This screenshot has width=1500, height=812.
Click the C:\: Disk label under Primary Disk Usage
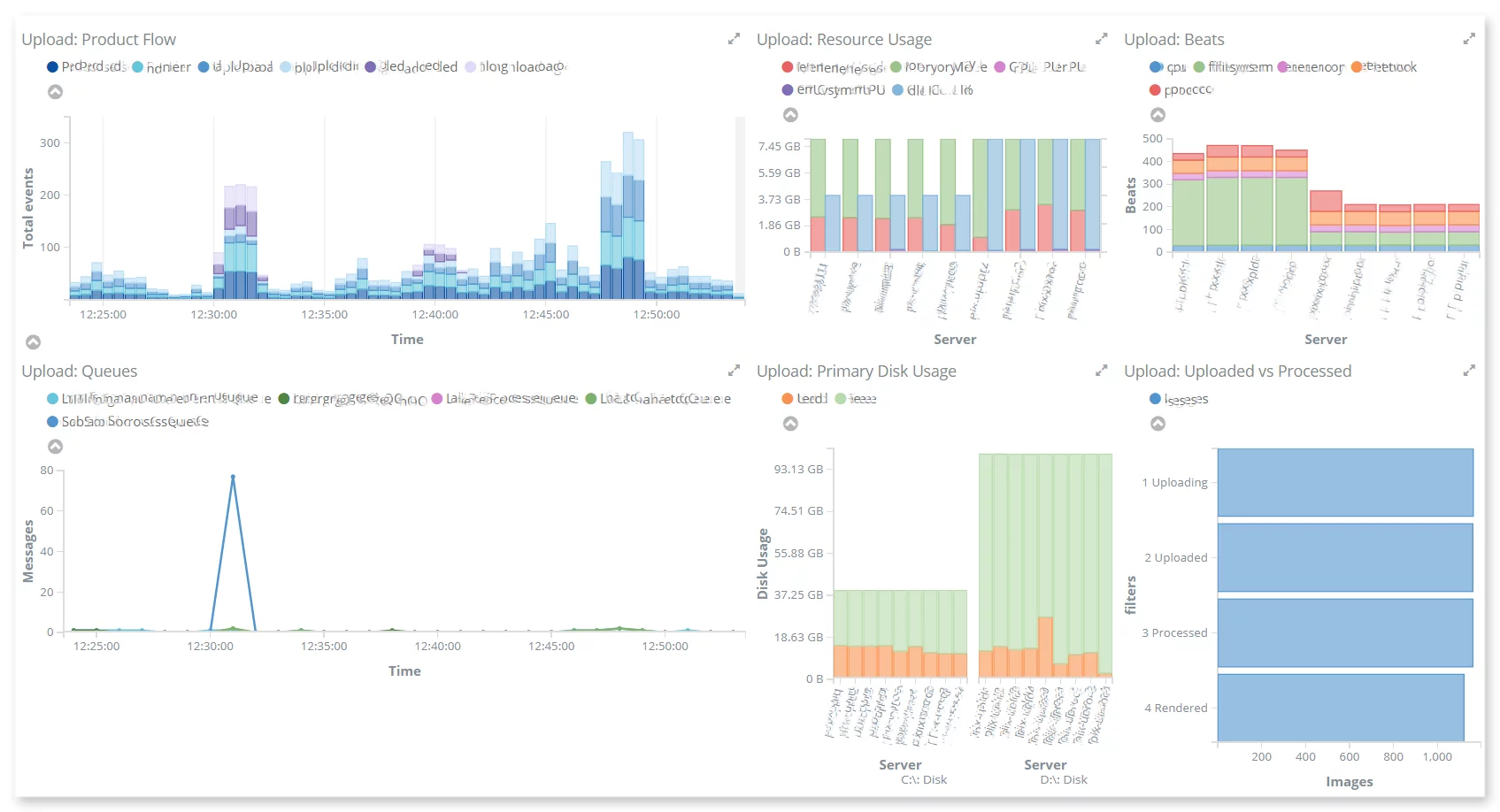924,780
